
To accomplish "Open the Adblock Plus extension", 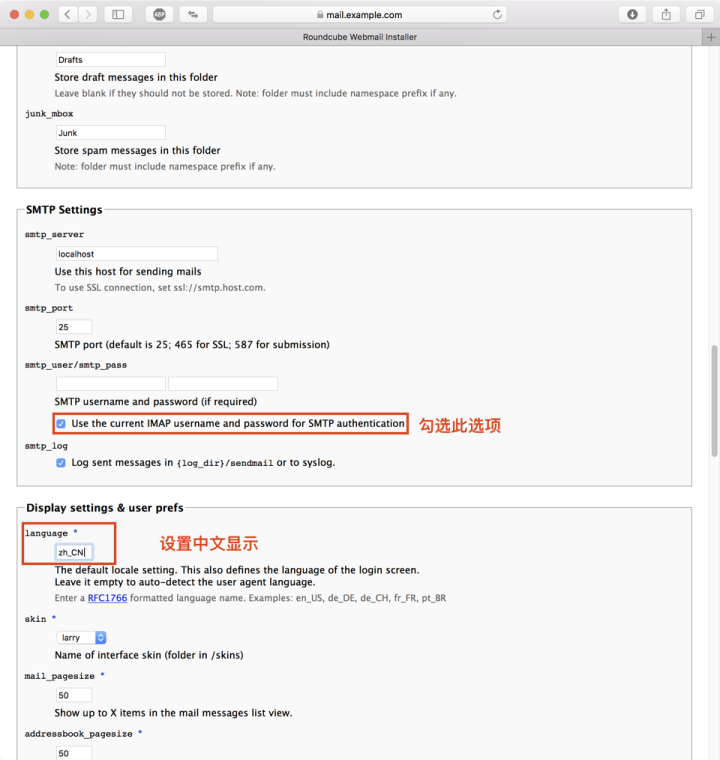I will pos(158,15).
